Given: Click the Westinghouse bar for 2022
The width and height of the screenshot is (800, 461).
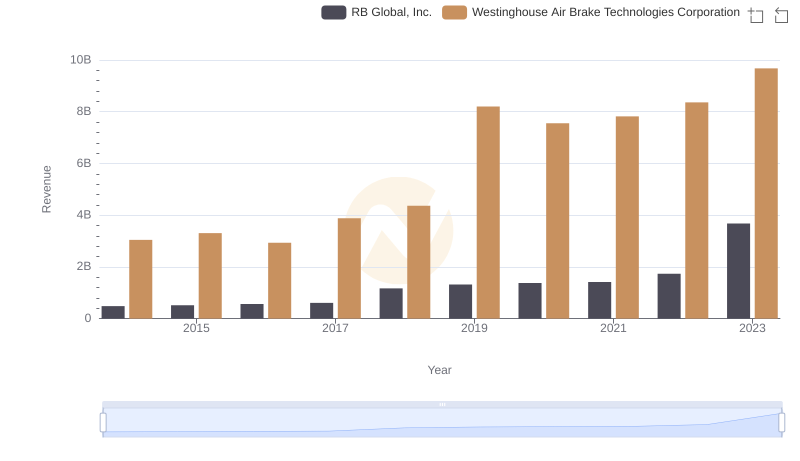Looking at the screenshot, I should point(696,210).
